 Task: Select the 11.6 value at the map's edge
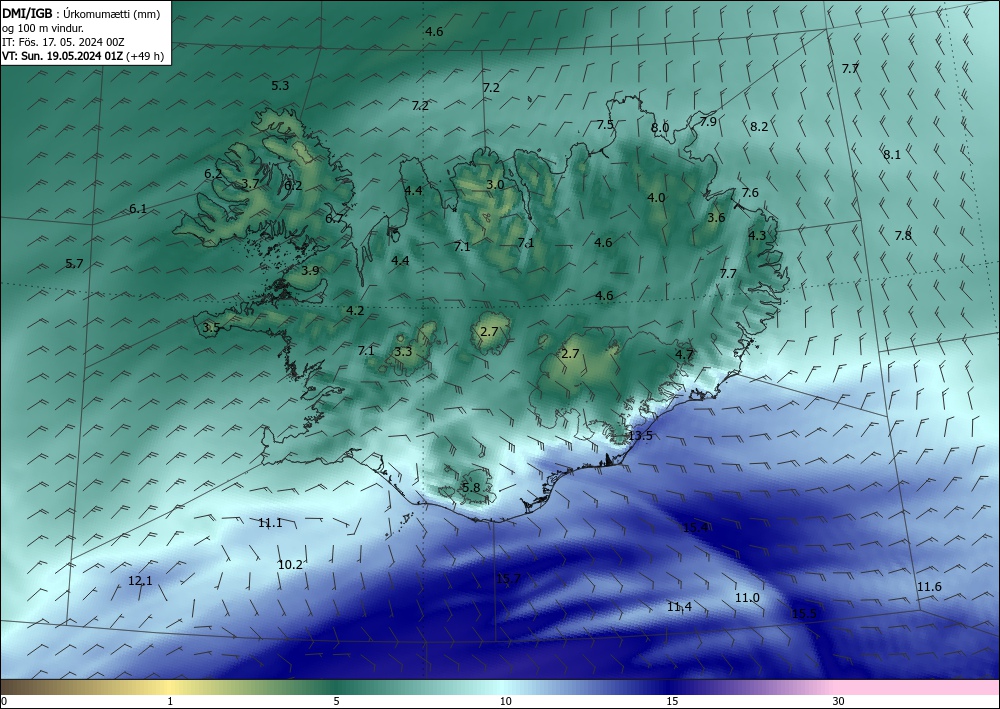[929, 587]
